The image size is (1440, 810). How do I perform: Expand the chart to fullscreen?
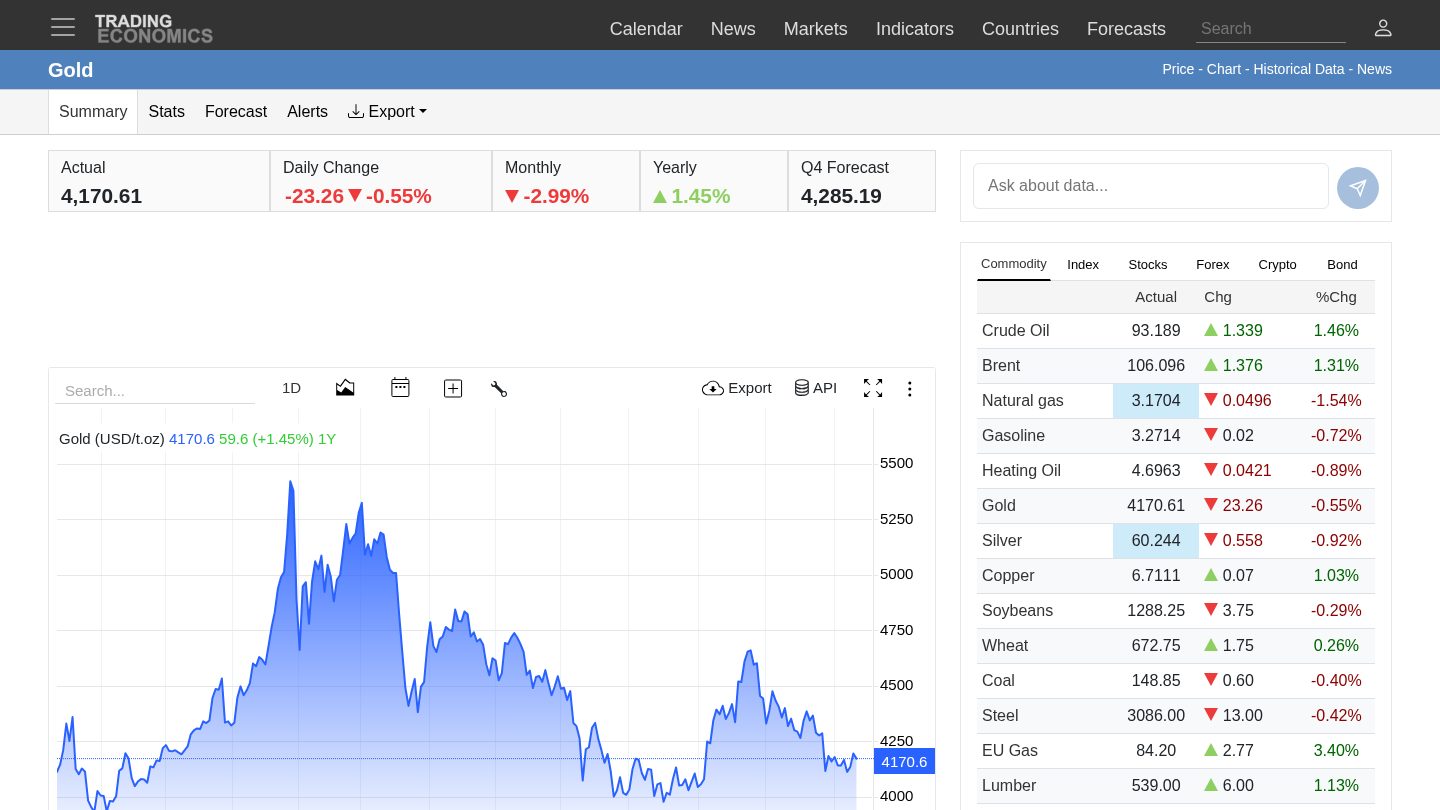(x=873, y=388)
